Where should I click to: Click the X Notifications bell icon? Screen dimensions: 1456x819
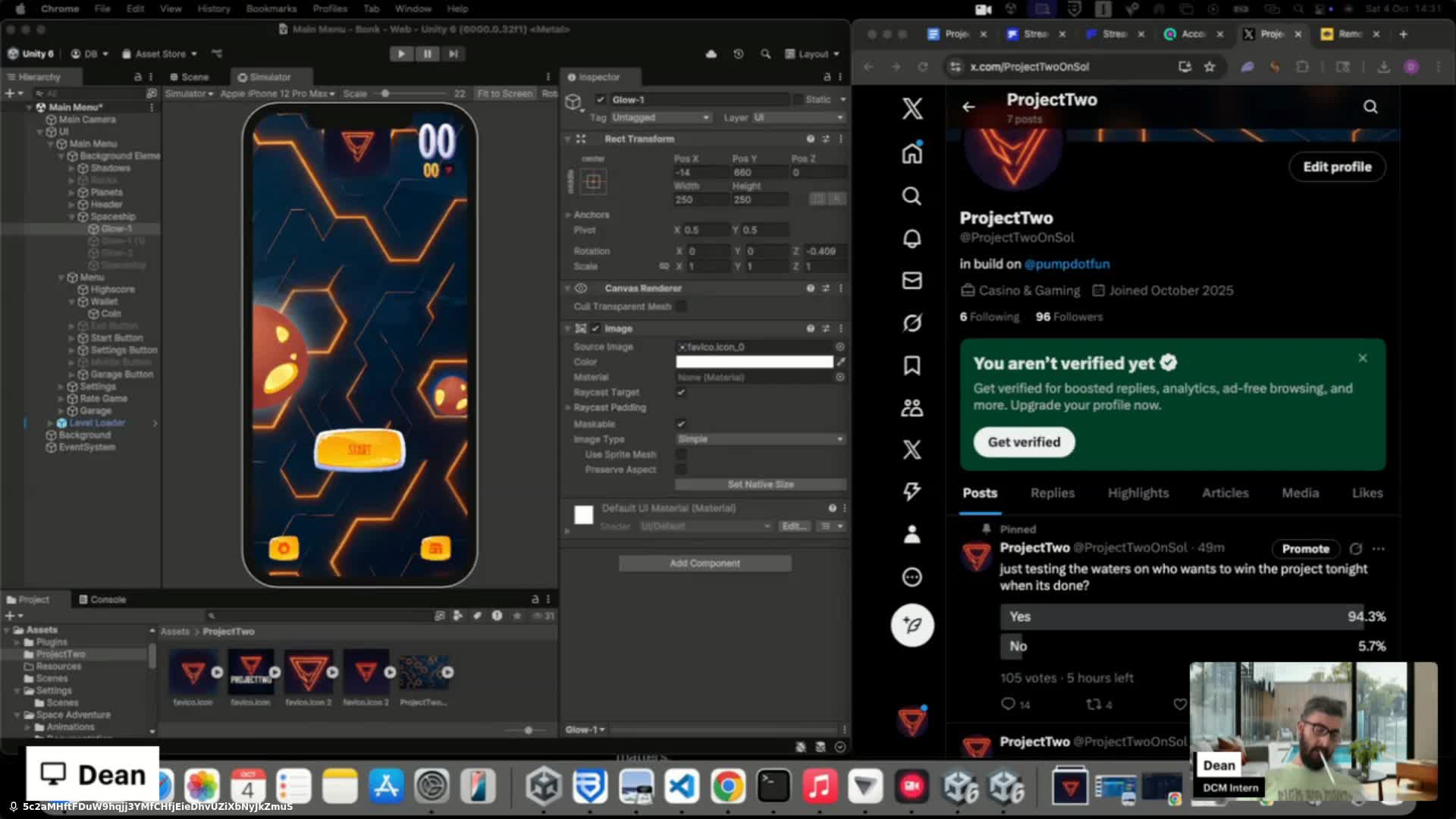click(912, 239)
